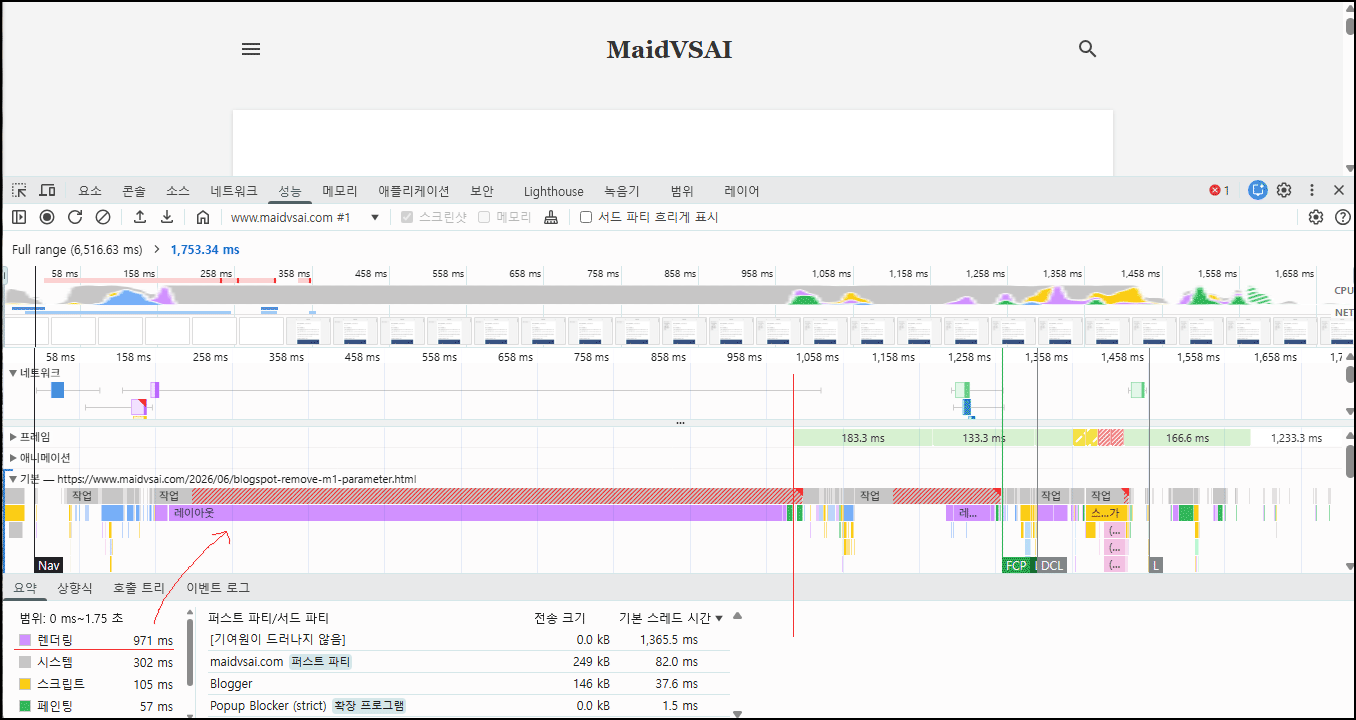The height and width of the screenshot is (720, 1356).
Task: Select the 요약 bottom tab
Action: 25,588
